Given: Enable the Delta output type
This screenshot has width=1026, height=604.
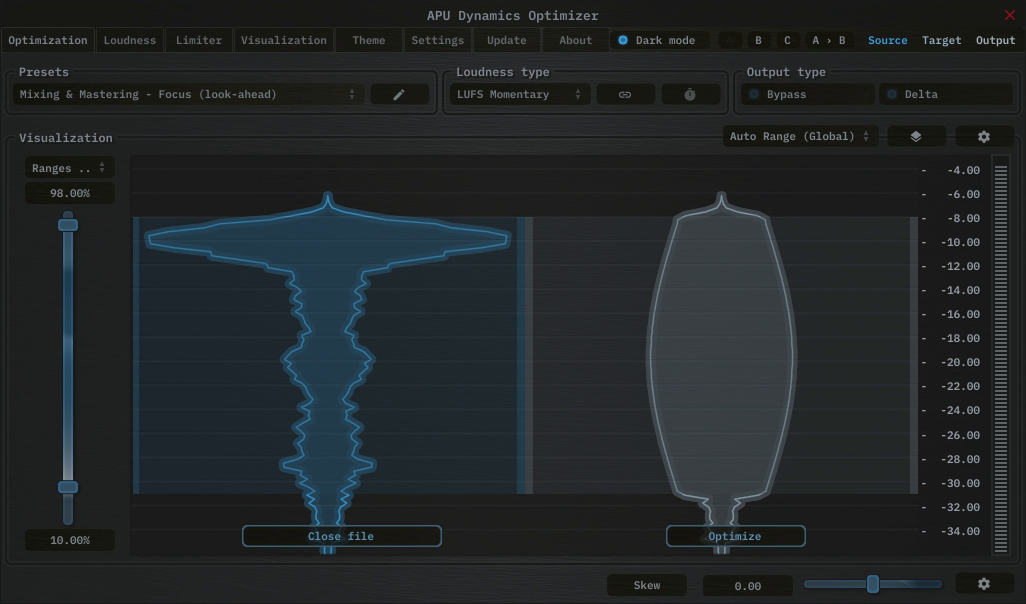Looking at the screenshot, I should (945, 94).
